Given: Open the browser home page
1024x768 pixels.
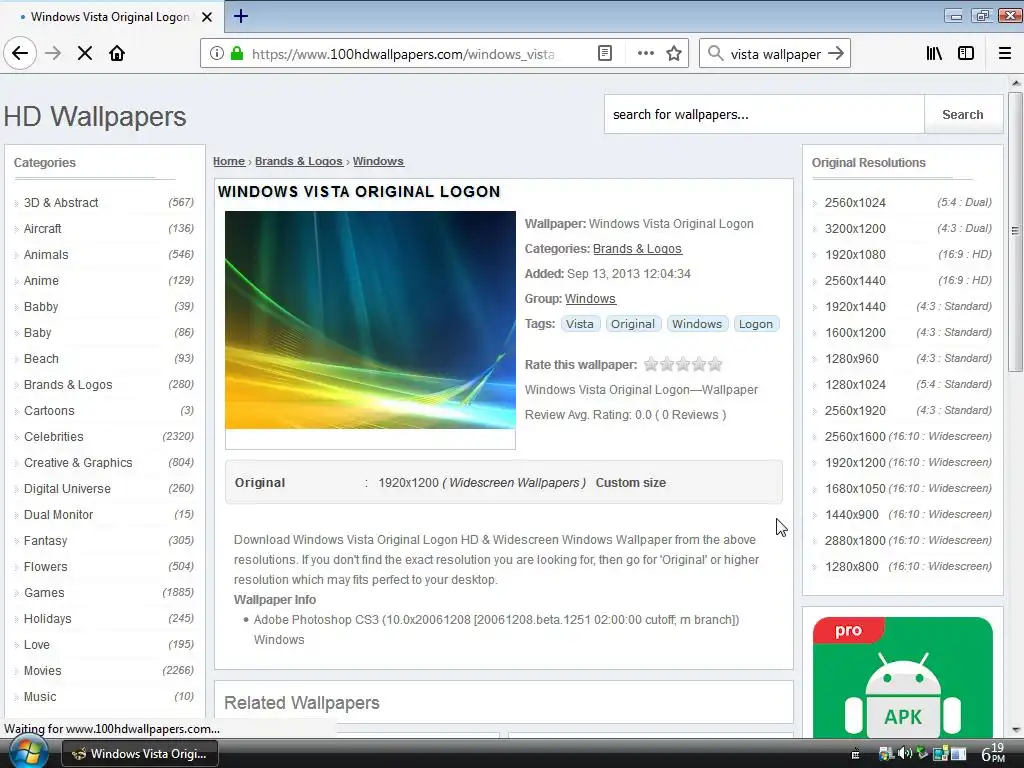Looking at the screenshot, I should pos(117,54).
